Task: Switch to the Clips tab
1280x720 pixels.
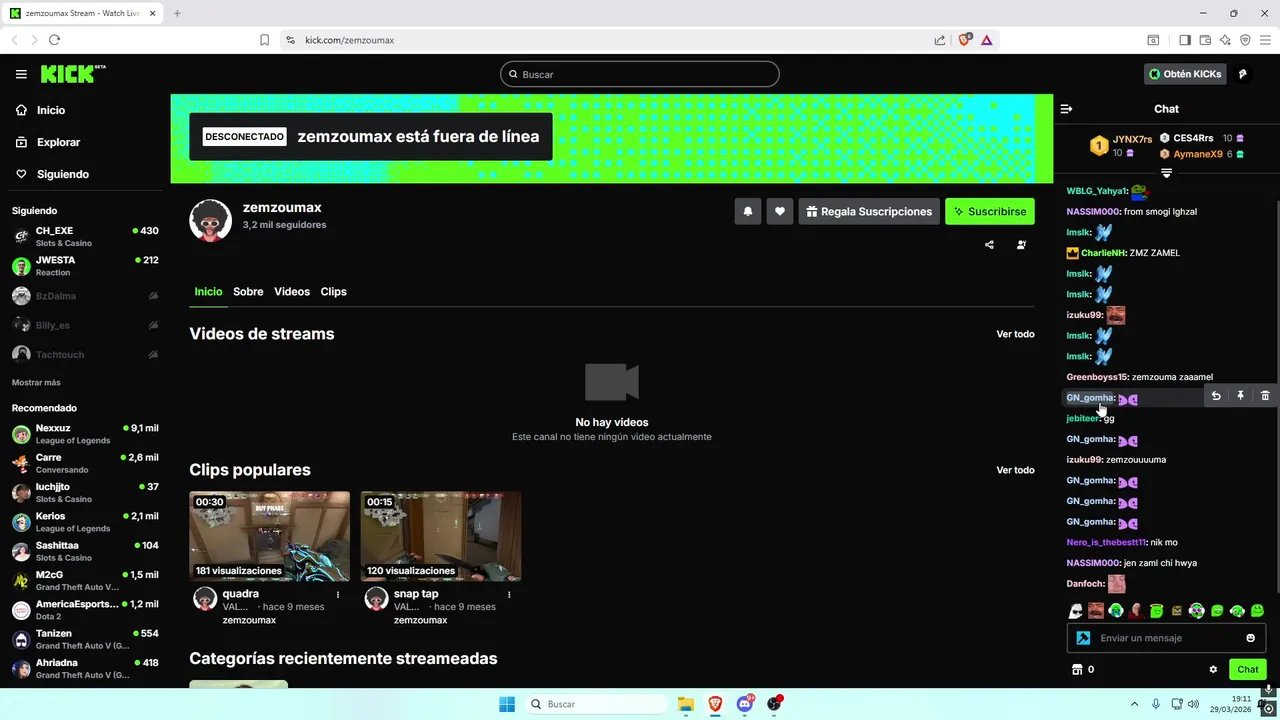Action: click(x=333, y=292)
